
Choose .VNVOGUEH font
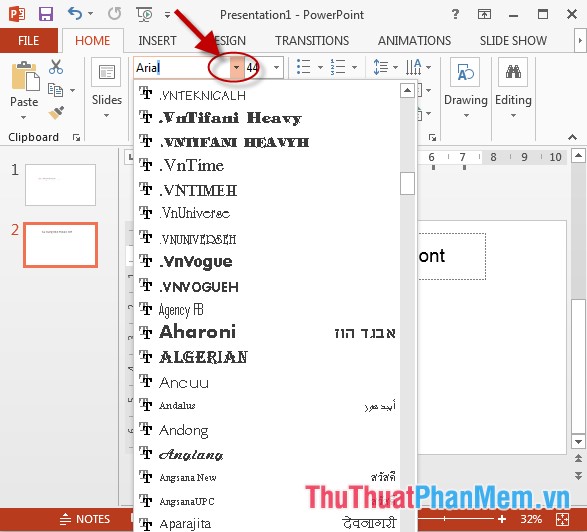(267, 286)
